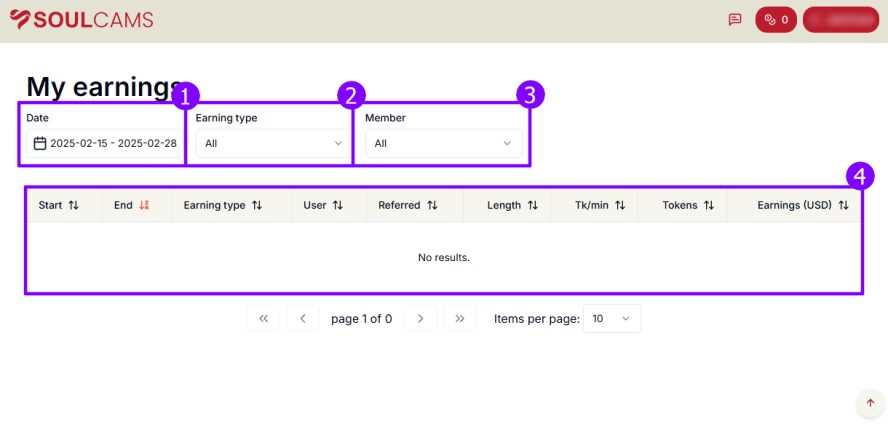Go to the first page

point(263,318)
